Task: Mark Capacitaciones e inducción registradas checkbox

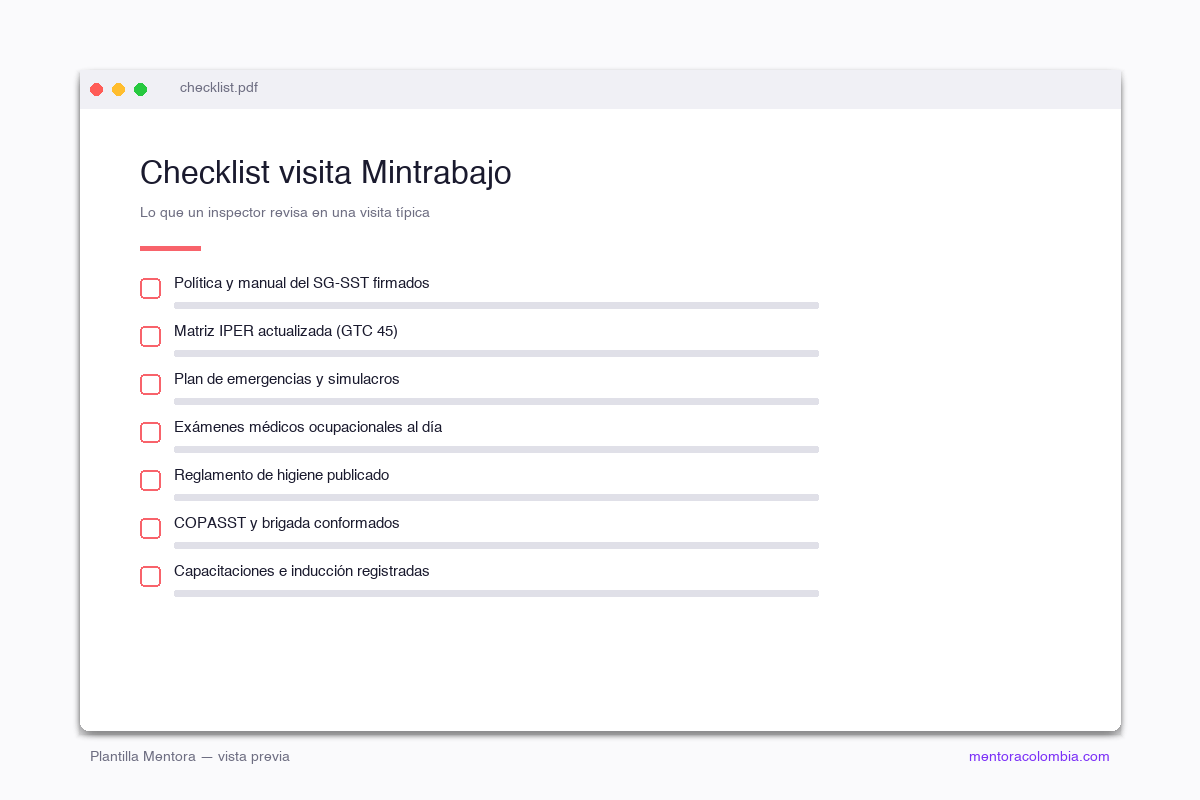Action: coord(150,577)
